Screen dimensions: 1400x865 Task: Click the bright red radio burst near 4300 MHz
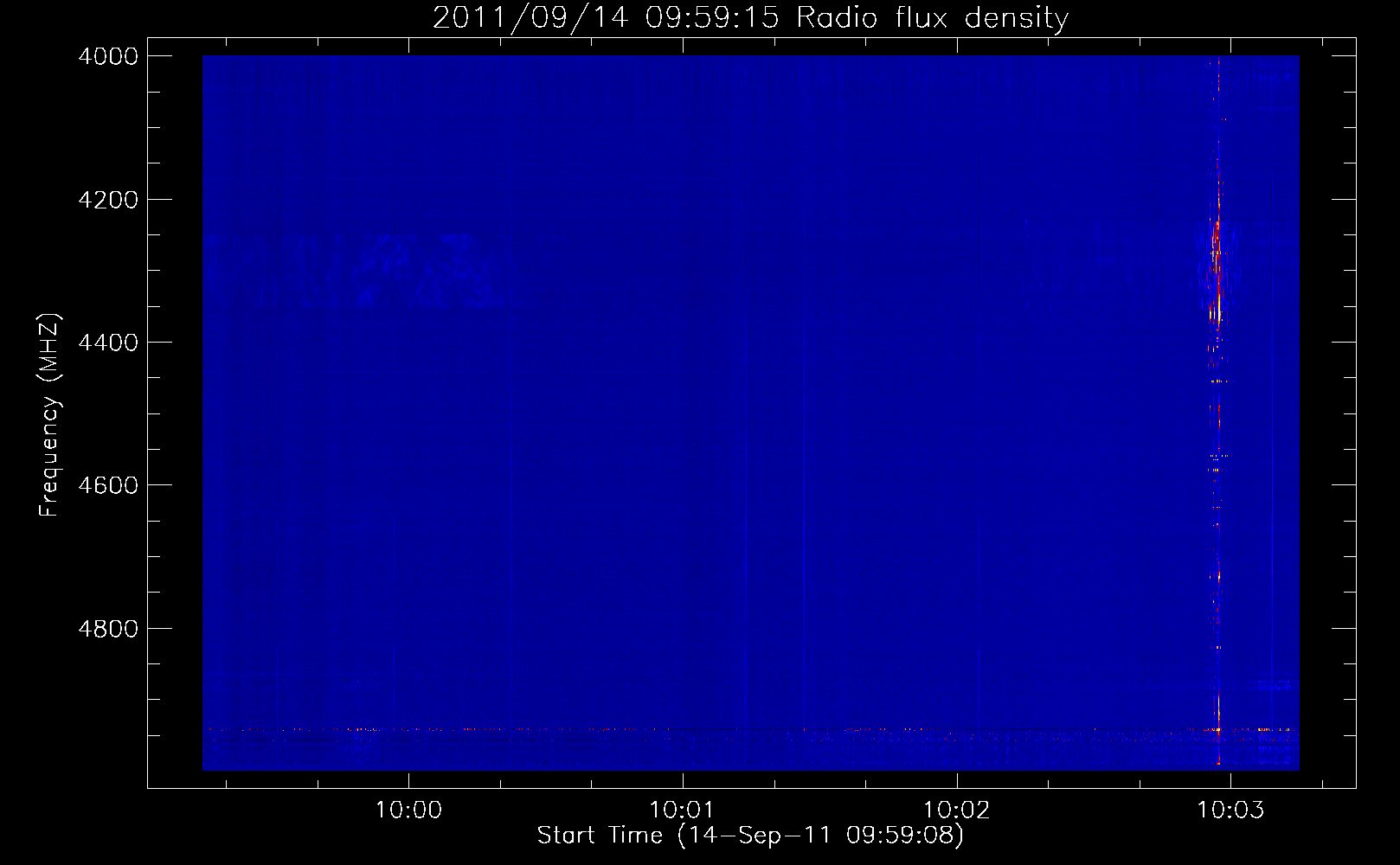coord(1217,268)
